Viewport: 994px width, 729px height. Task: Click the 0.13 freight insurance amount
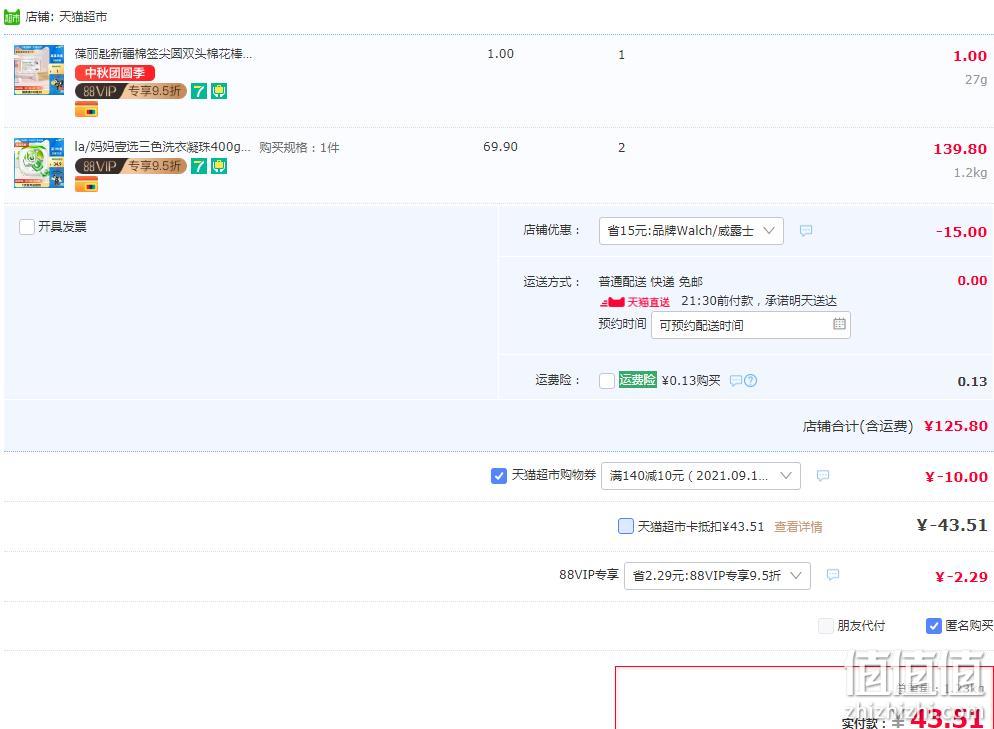[972, 382]
